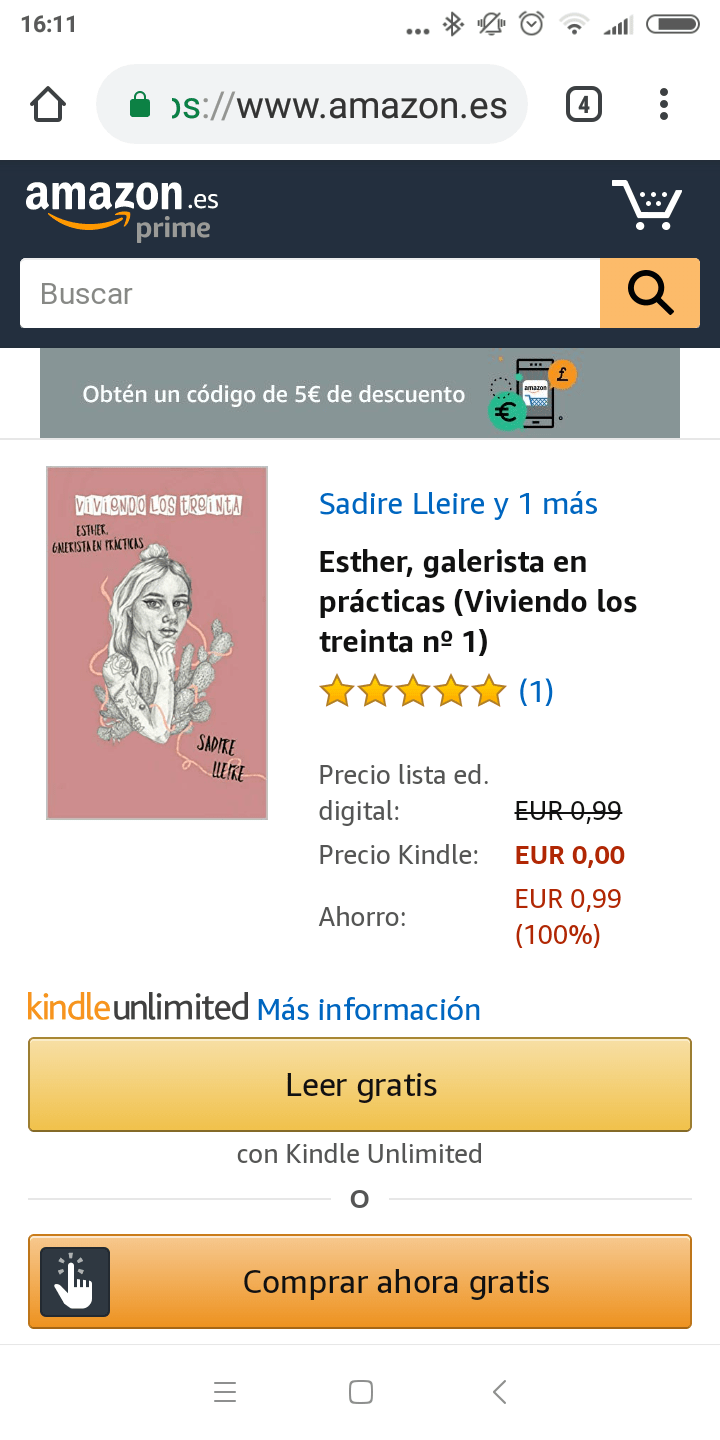The height and width of the screenshot is (1440, 720).
Task: Open the 5€ discount code banner
Action: [x=360, y=393]
